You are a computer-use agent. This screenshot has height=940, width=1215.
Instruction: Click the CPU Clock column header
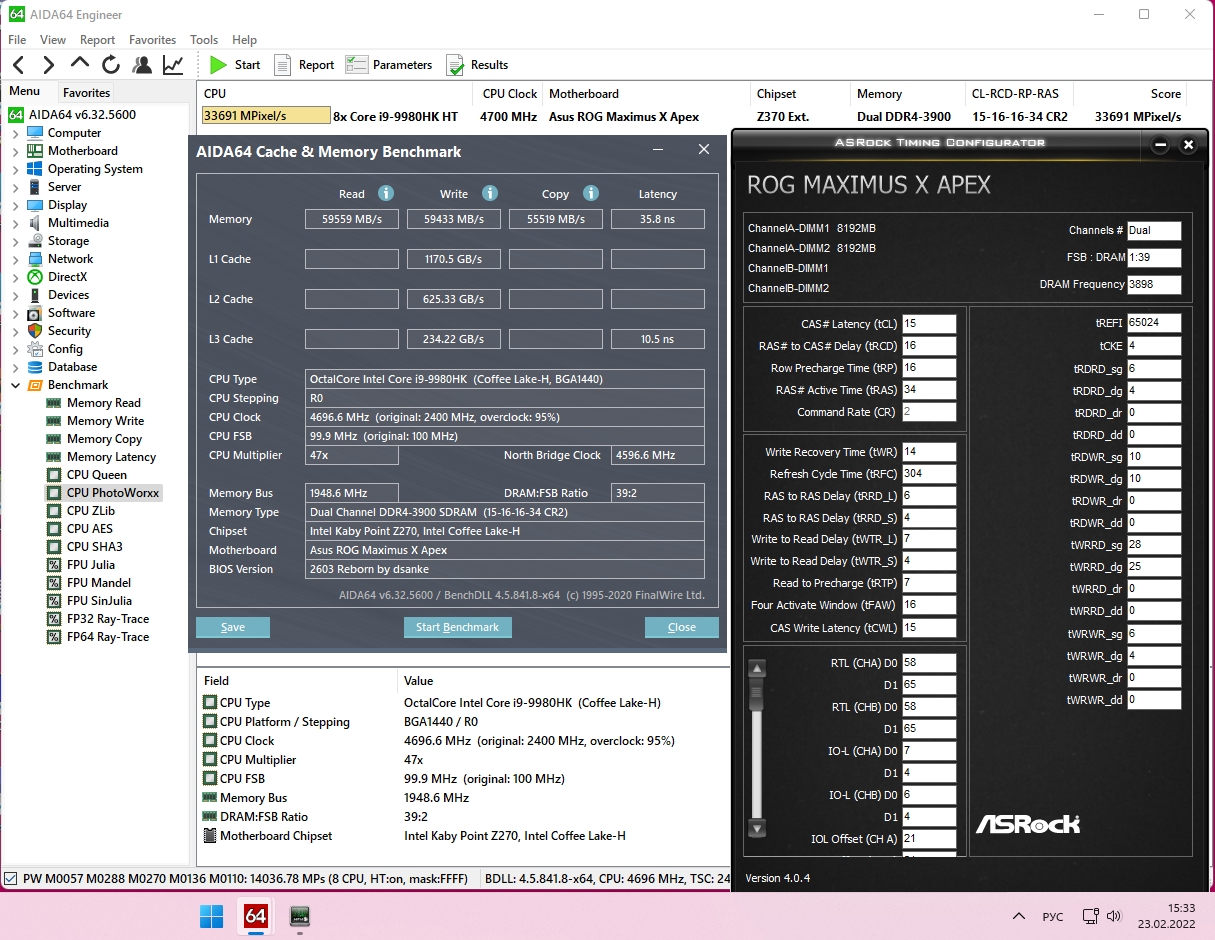point(510,94)
